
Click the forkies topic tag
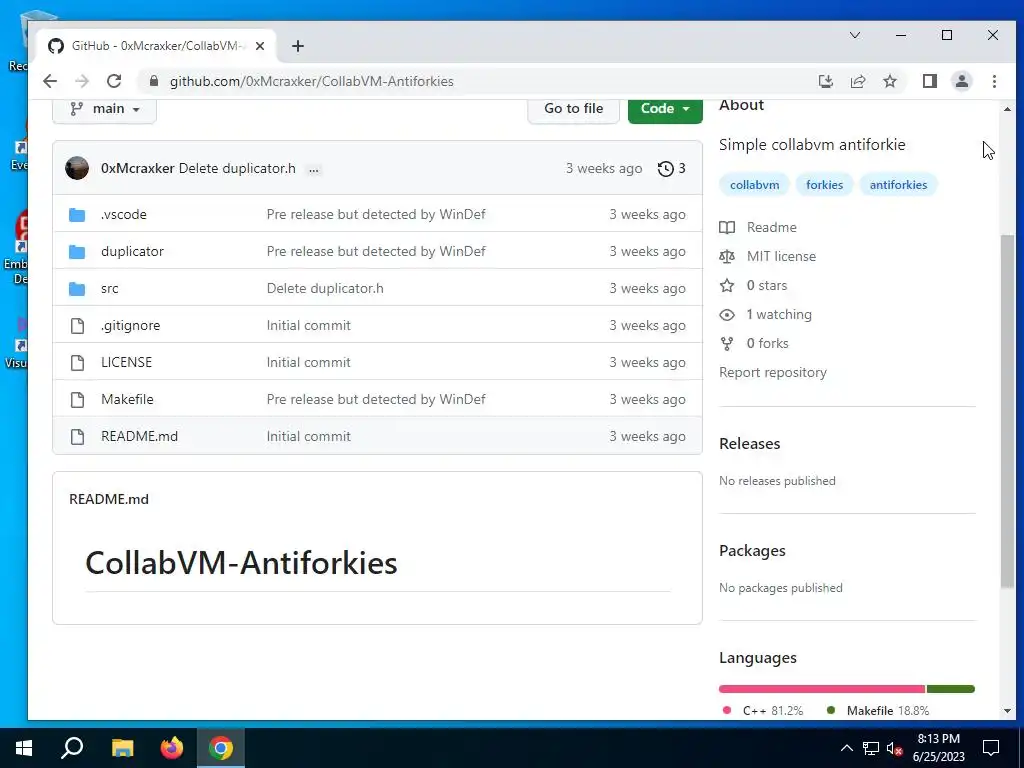click(x=824, y=185)
